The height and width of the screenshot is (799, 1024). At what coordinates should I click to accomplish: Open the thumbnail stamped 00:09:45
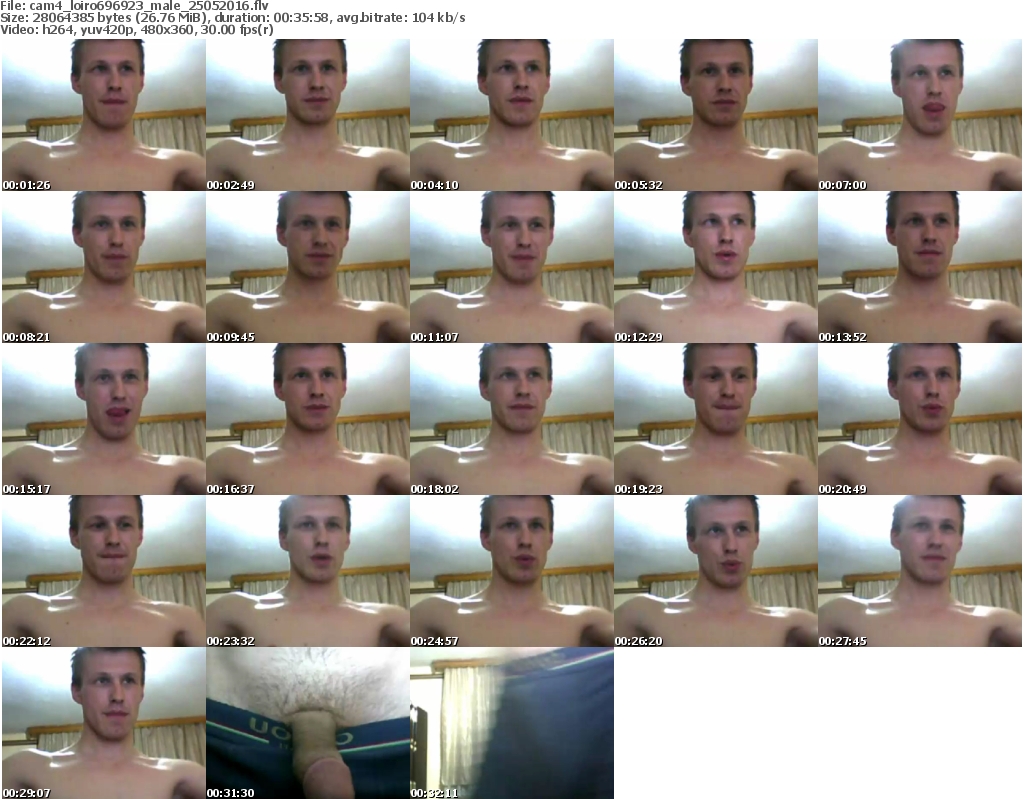308,267
